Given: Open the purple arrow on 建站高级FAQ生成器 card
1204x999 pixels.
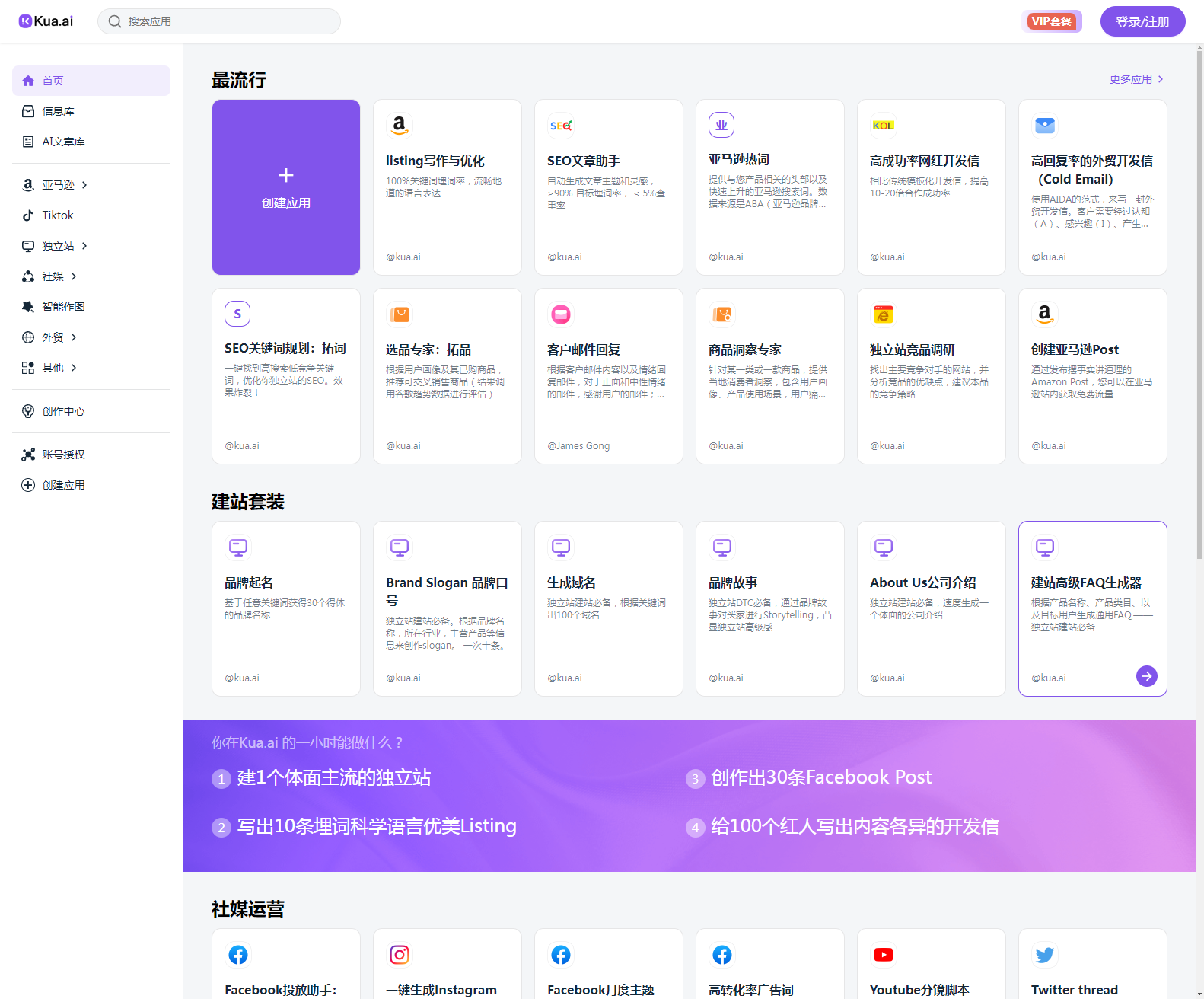Looking at the screenshot, I should pyautogui.click(x=1146, y=676).
